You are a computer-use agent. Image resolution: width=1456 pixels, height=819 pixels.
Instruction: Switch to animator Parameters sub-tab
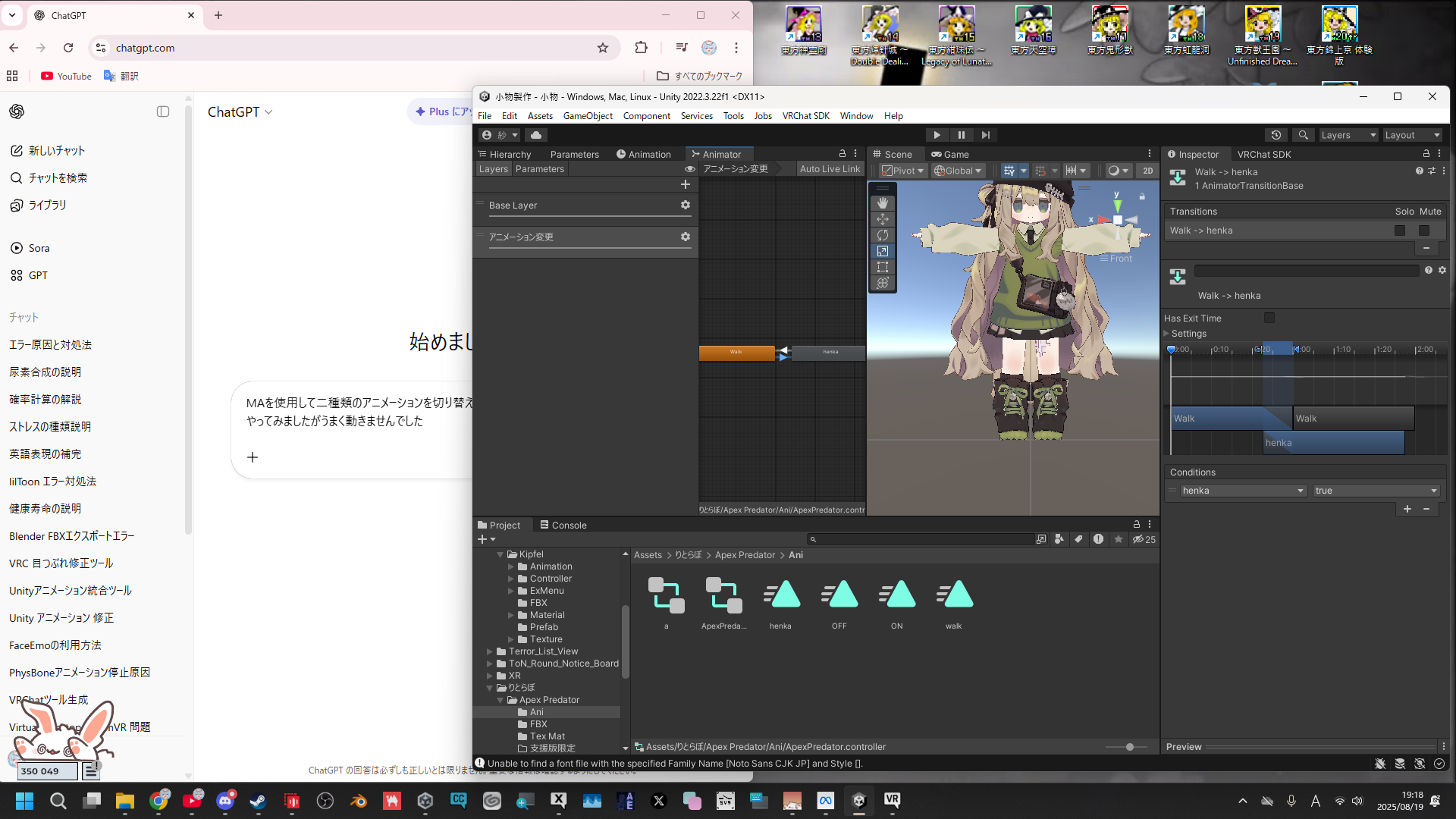[x=540, y=169]
